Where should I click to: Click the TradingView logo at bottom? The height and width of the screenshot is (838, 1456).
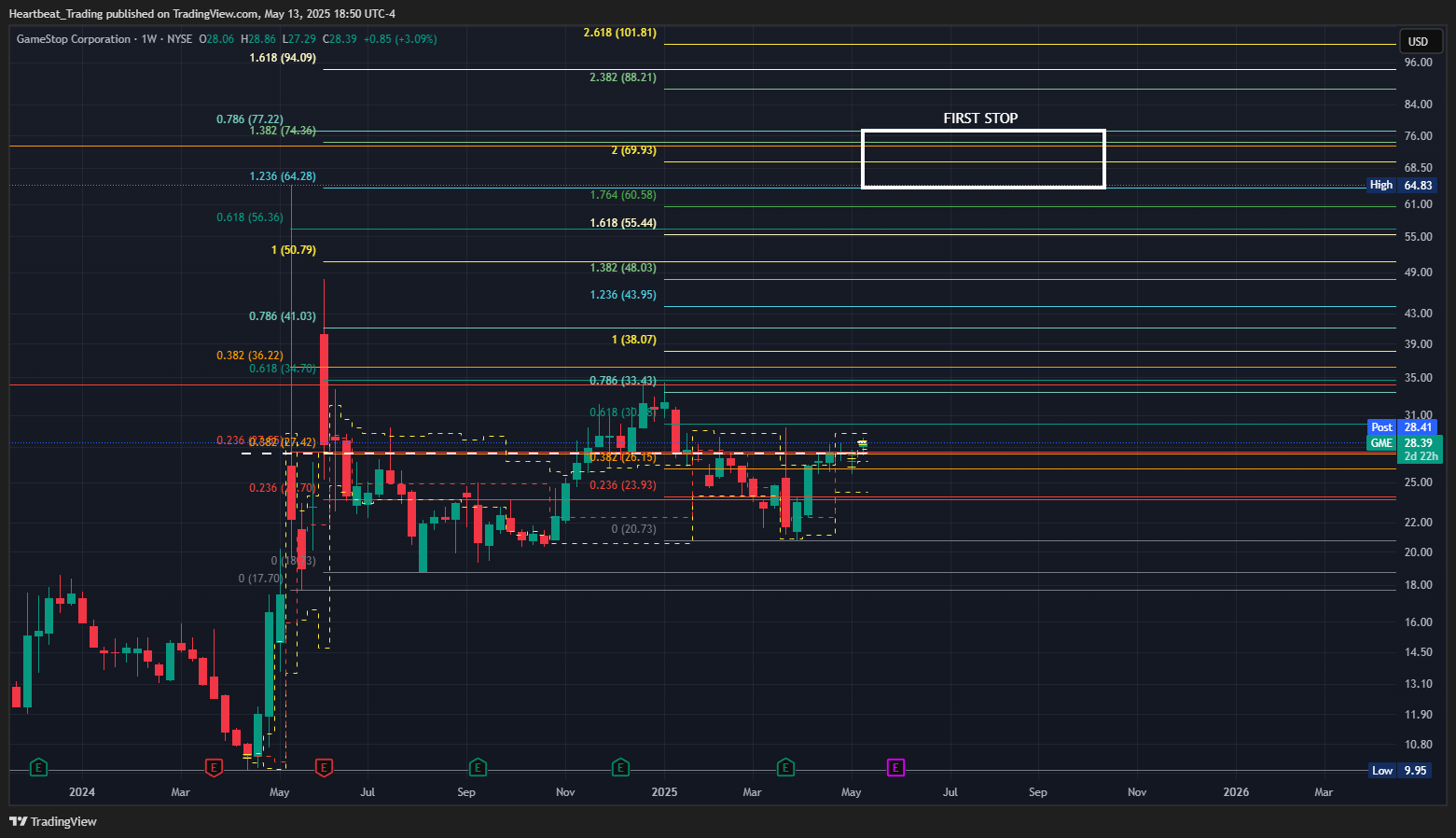coord(53,821)
